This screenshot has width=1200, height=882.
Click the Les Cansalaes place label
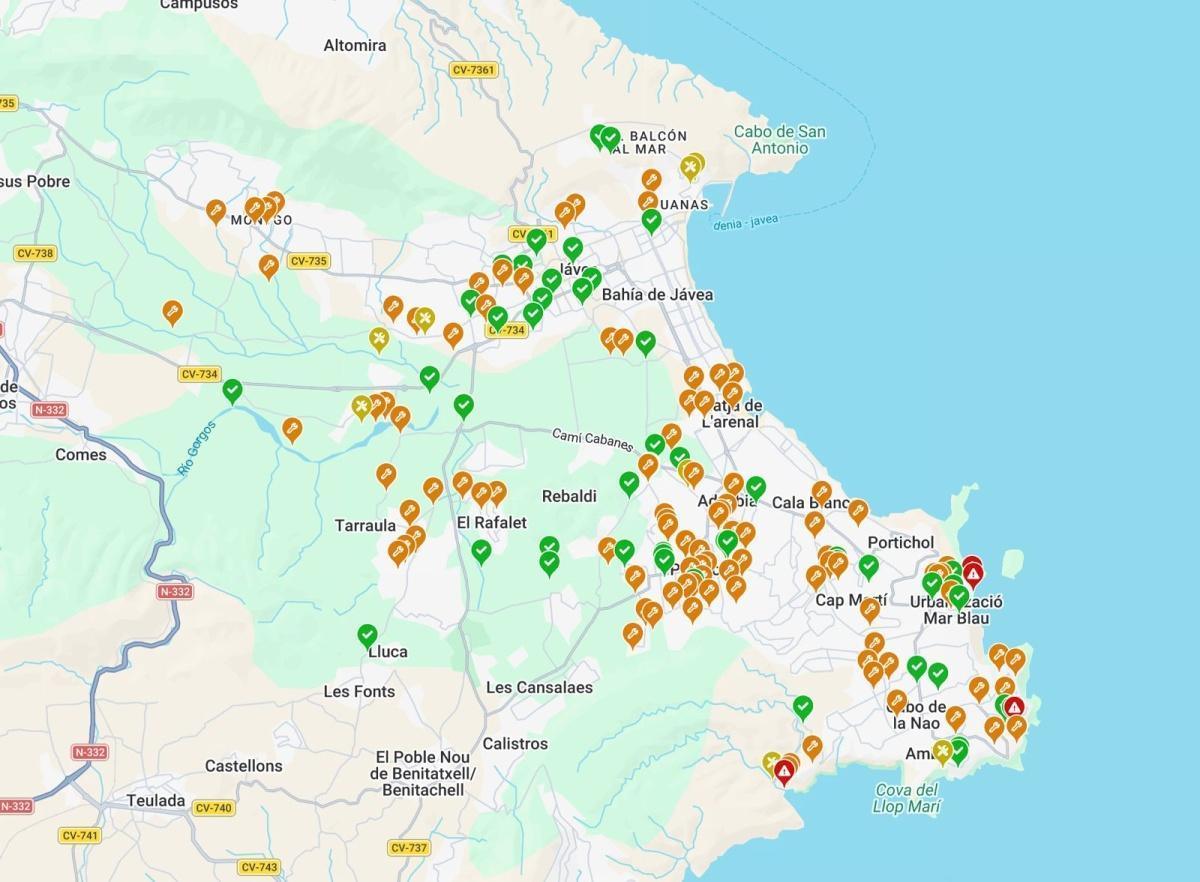(x=539, y=688)
